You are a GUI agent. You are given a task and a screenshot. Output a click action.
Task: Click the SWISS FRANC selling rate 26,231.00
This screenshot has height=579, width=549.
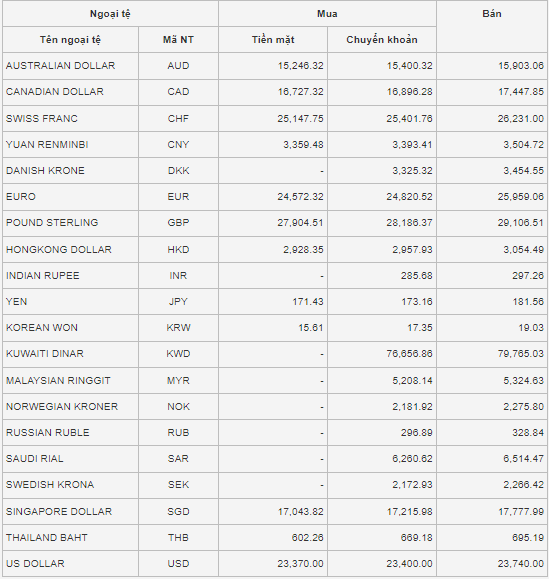(x=521, y=119)
